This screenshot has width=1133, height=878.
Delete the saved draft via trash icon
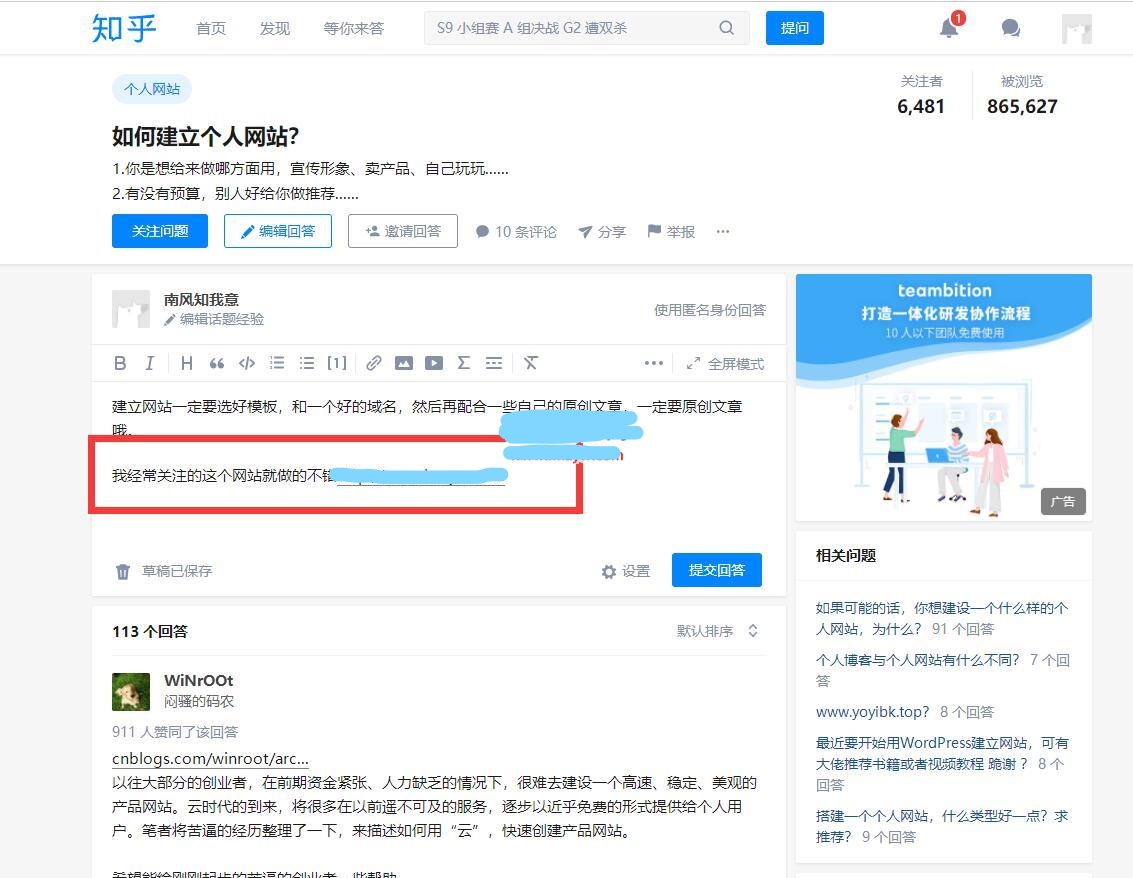[x=122, y=570]
